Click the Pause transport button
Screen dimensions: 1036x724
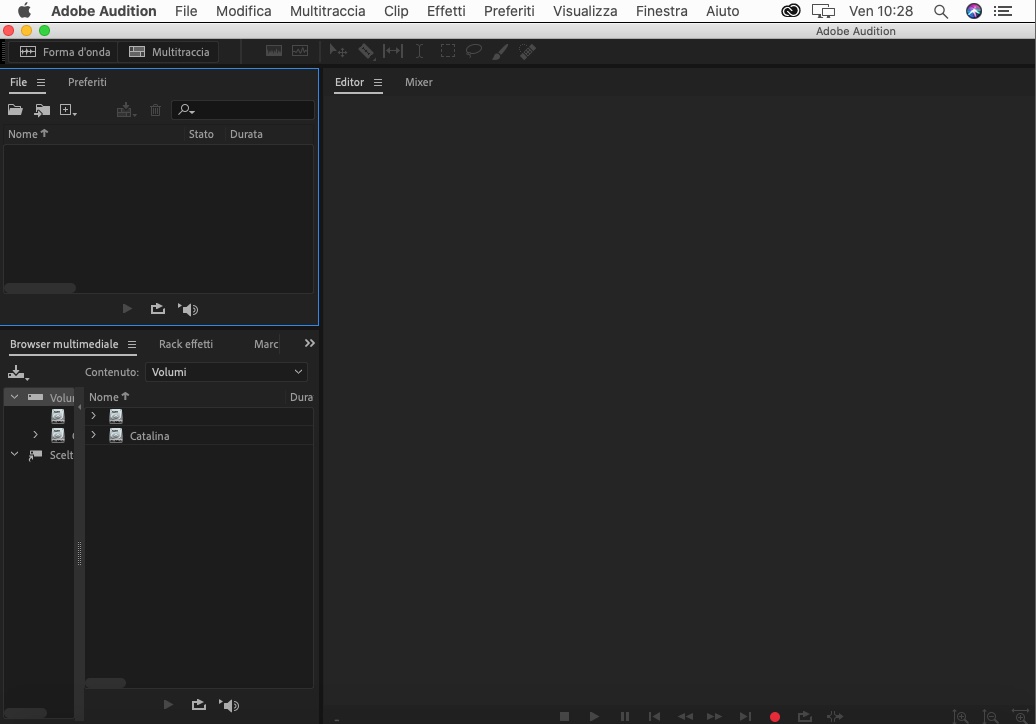[x=624, y=716]
